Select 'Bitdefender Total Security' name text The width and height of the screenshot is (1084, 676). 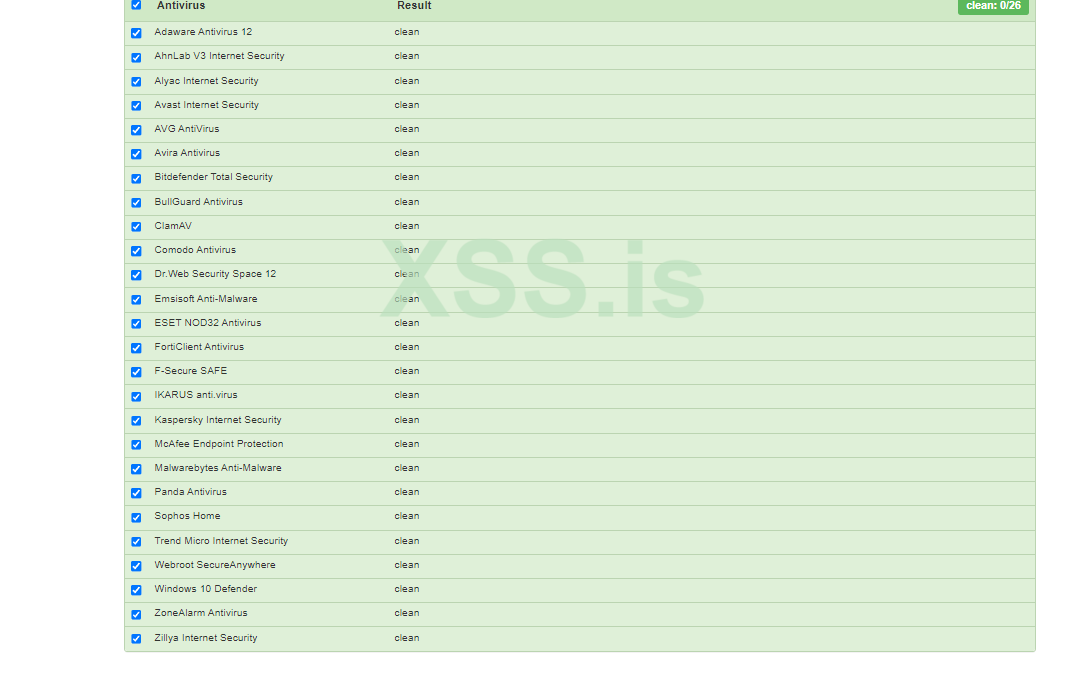pos(214,177)
